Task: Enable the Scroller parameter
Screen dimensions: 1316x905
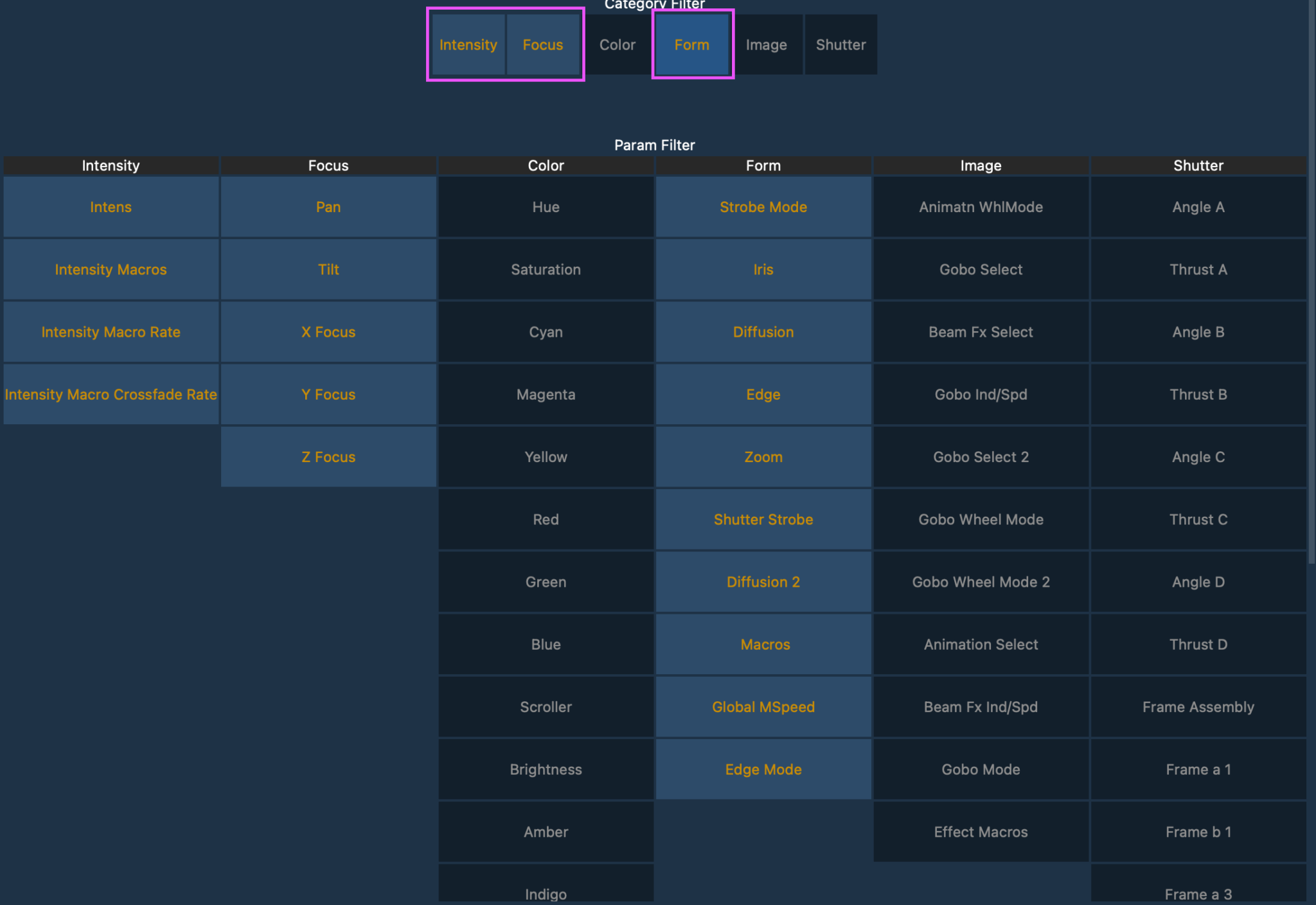Action: (546, 706)
